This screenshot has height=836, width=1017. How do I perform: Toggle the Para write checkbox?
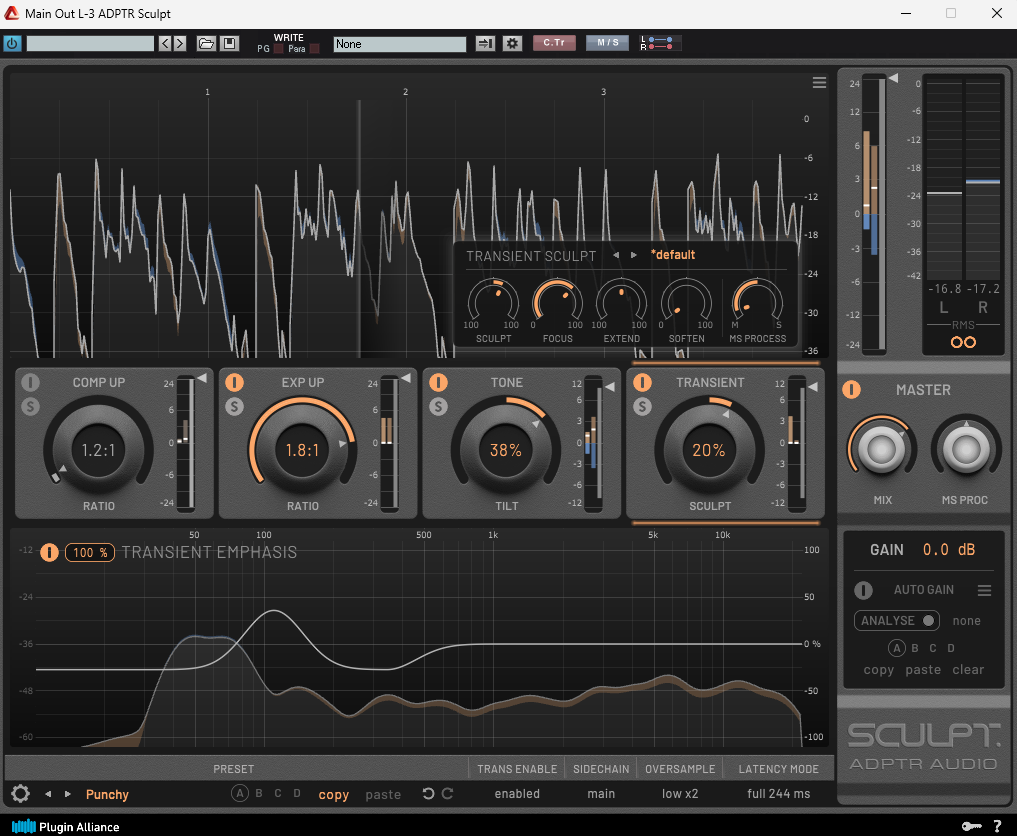tap(315, 49)
